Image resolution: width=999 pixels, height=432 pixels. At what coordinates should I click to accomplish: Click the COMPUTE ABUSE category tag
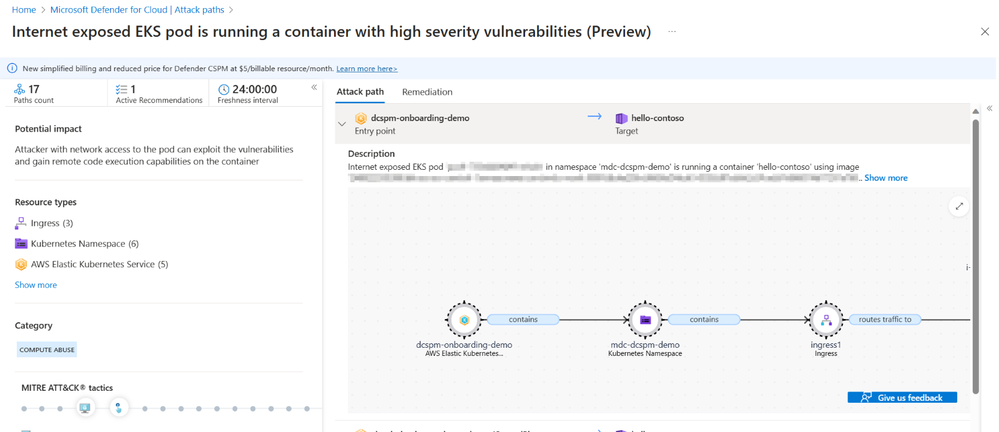click(x=47, y=349)
